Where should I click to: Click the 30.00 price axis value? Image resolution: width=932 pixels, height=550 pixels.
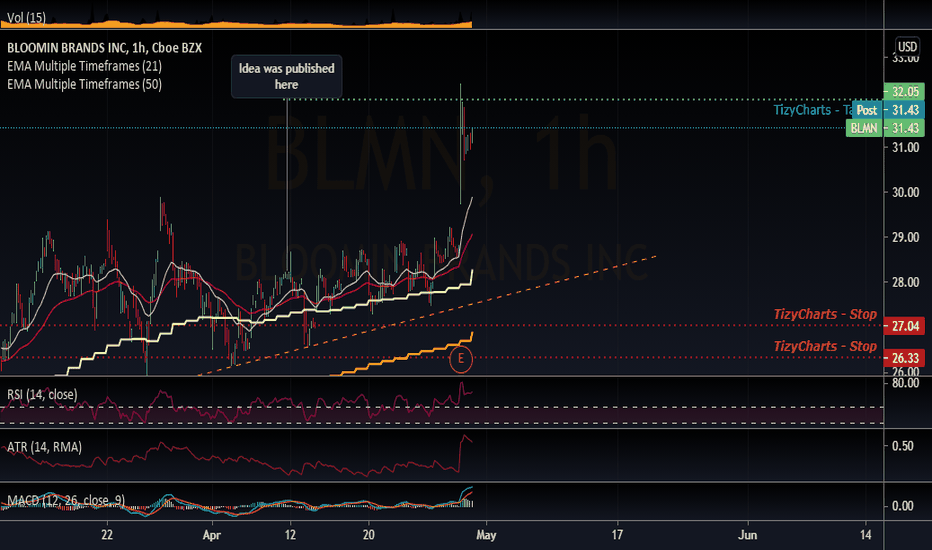tap(905, 192)
